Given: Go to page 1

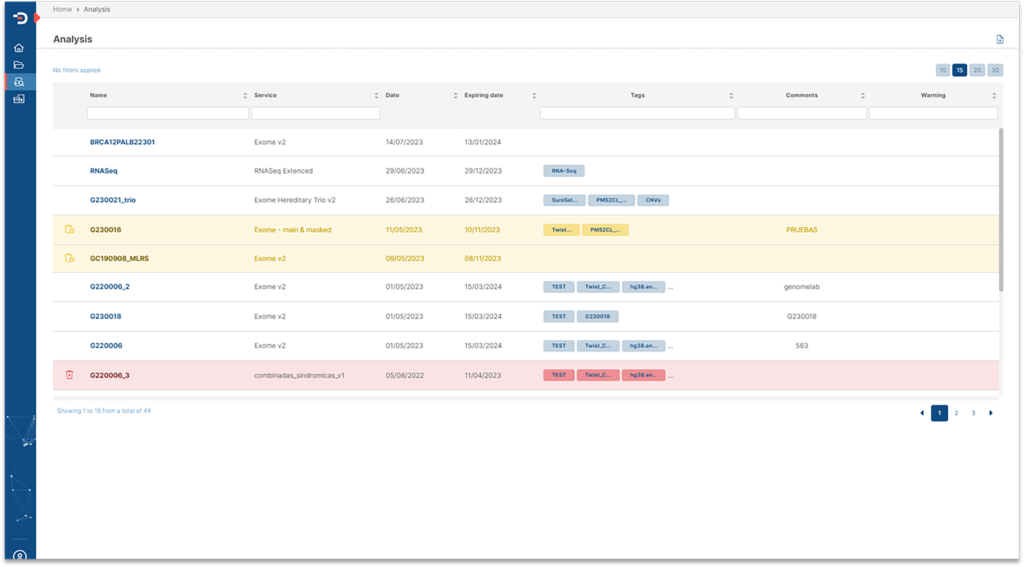Looking at the screenshot, I should tap(939, 413).
